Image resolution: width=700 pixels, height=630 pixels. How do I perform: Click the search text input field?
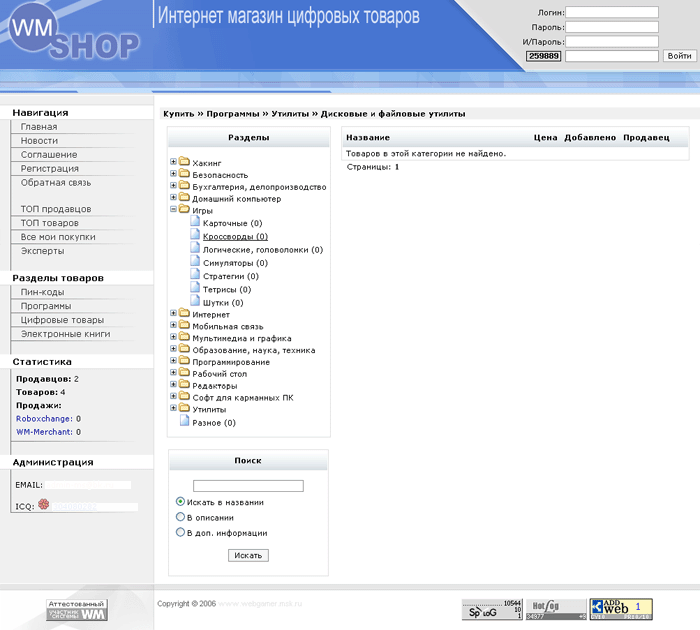click(248, 486)
